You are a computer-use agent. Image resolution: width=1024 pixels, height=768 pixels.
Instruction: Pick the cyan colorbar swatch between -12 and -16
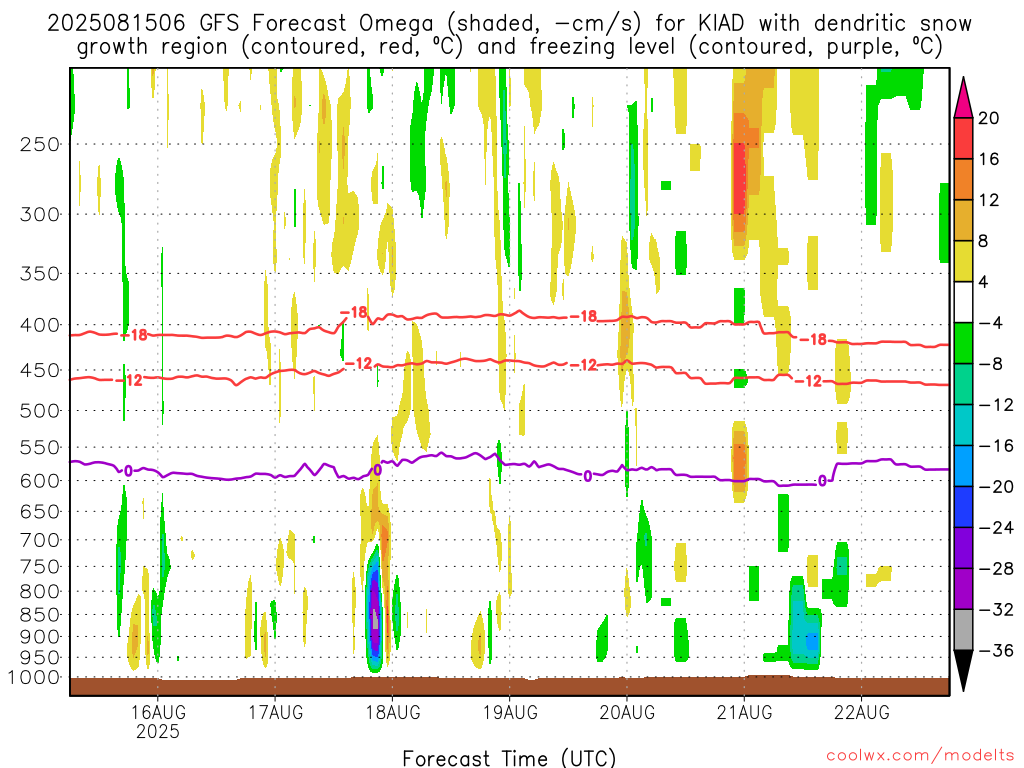click(963, 425)
